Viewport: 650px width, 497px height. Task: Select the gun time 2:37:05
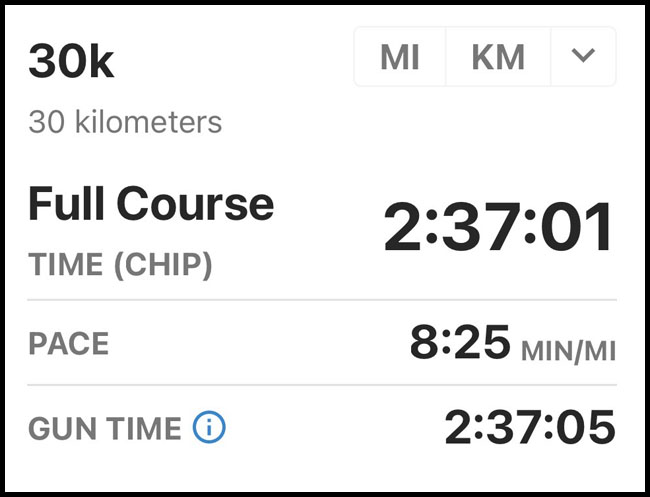click(x=530, y=427)
